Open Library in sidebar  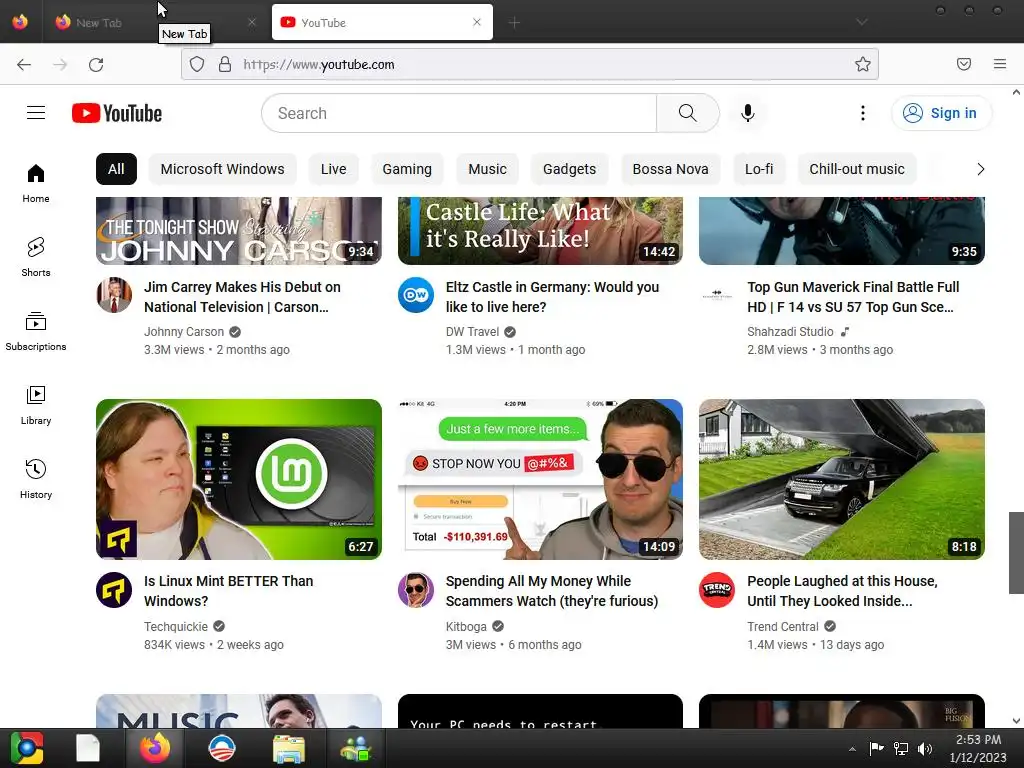[36, 406]
